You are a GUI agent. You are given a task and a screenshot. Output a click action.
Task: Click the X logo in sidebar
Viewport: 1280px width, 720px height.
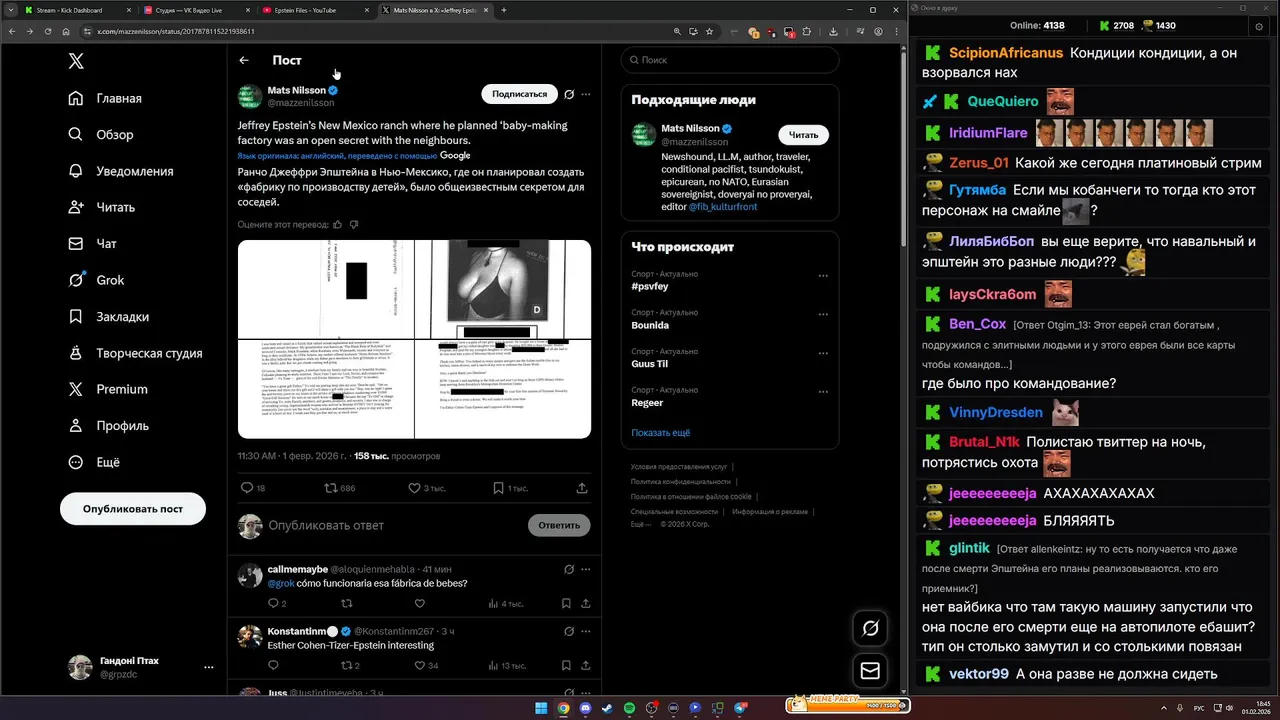pos(76,61)
